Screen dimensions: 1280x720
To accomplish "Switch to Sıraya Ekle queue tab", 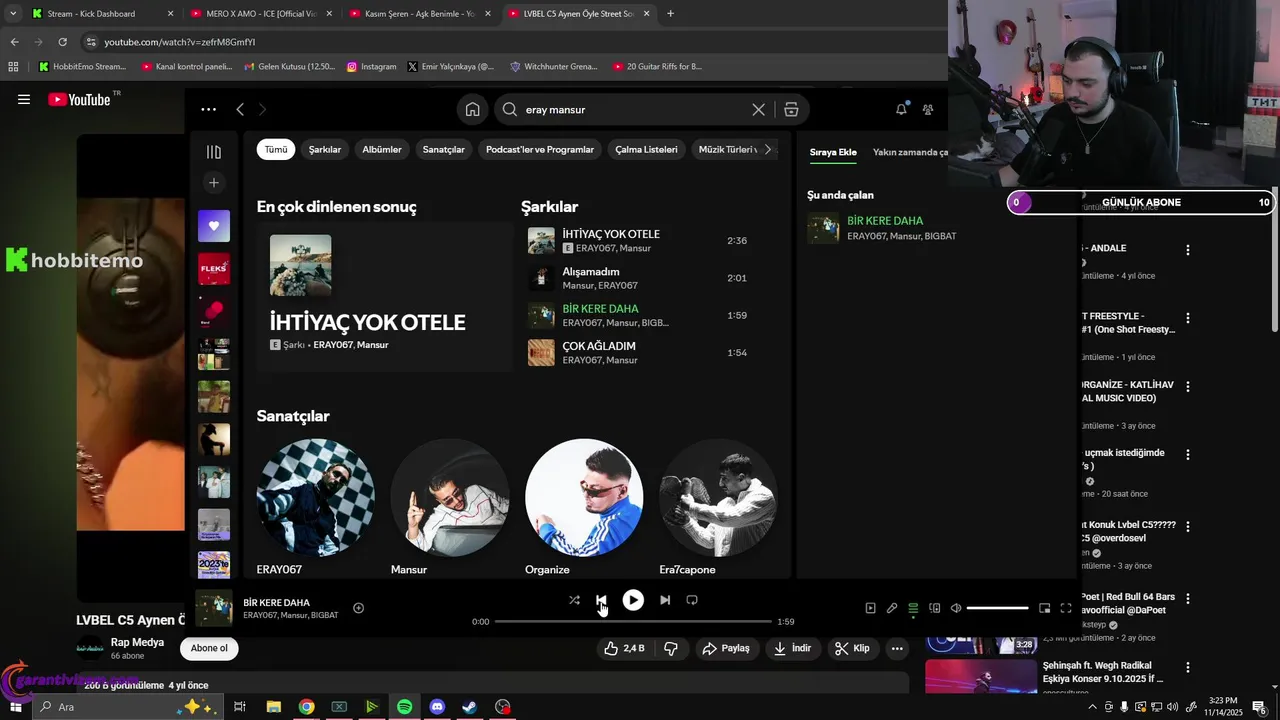I will coord(833,153).
